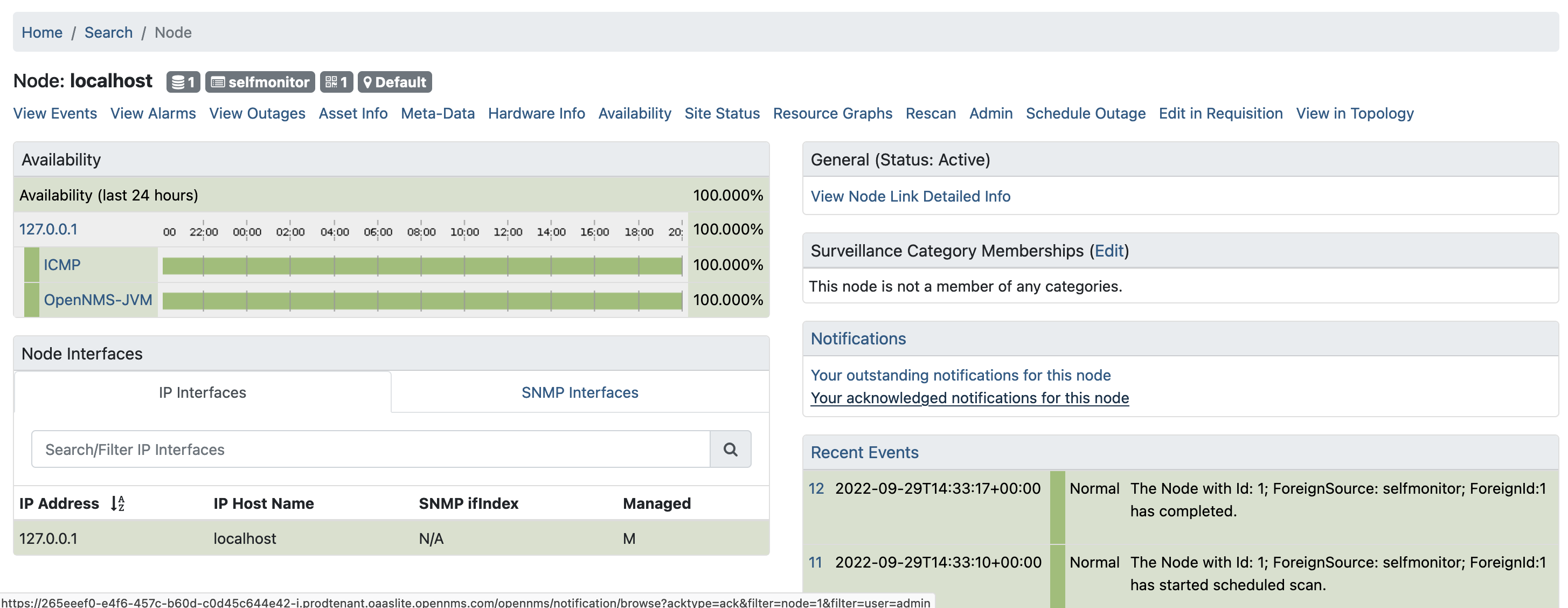Viewport: 1568px width, 608px height.
Task: Switch to the SNMP Interfaces tab
Action: (x=579, y=392)
